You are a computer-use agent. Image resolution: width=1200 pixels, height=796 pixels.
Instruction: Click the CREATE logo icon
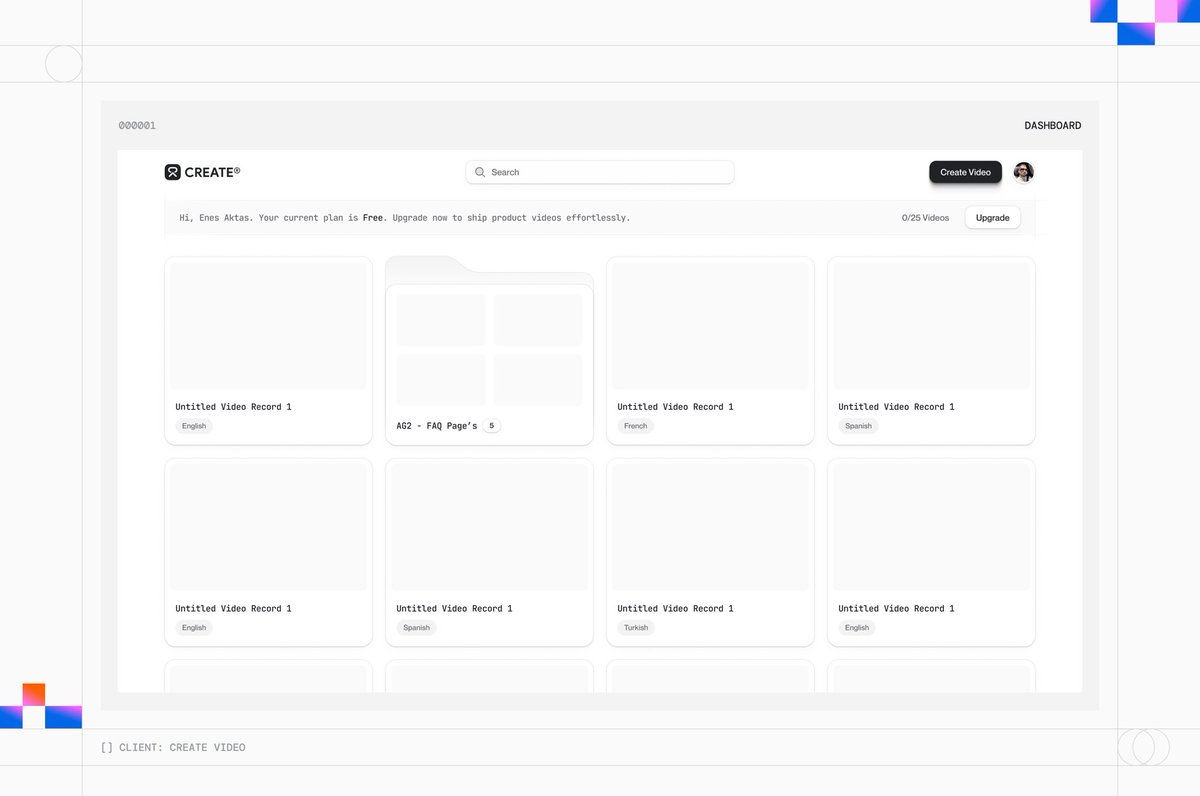tap(172, 172)
